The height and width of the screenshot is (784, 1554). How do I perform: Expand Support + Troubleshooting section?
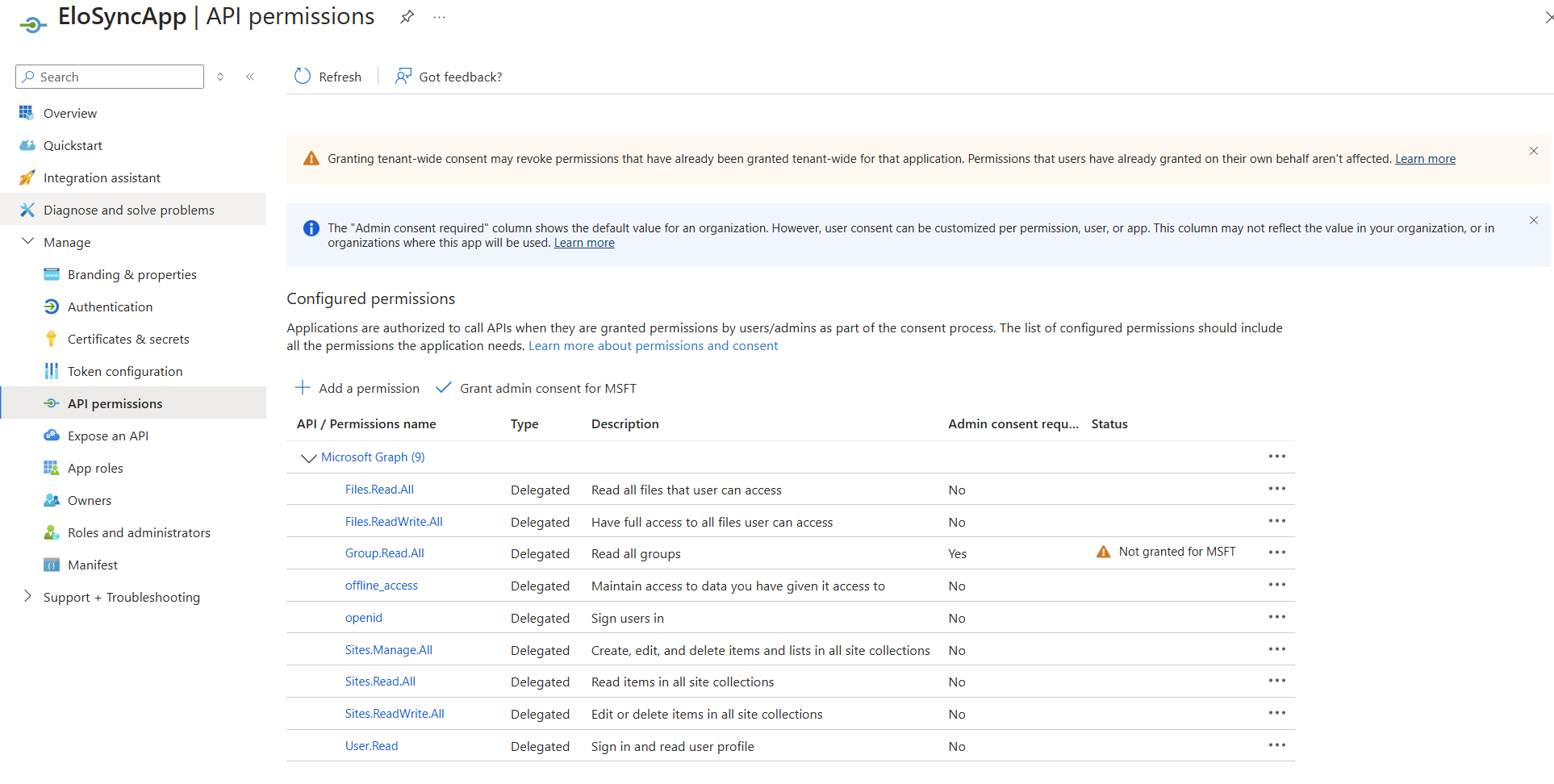pos(27,596)
